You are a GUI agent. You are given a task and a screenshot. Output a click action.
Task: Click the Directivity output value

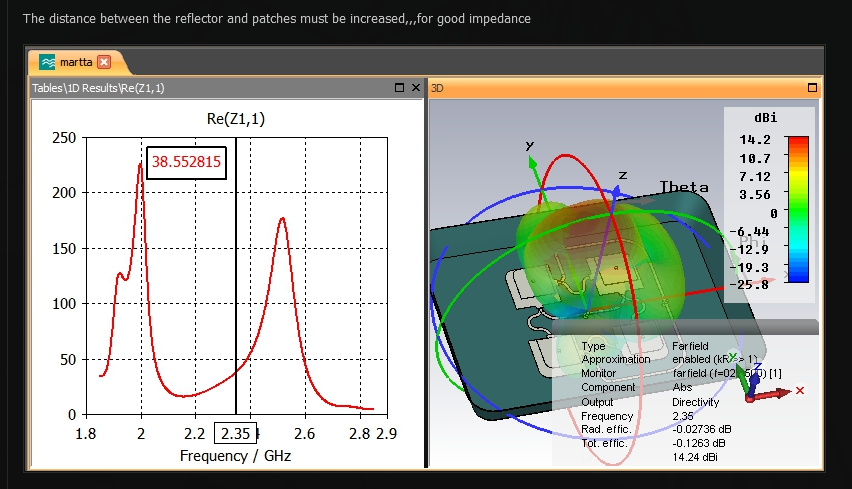[696, 402]
